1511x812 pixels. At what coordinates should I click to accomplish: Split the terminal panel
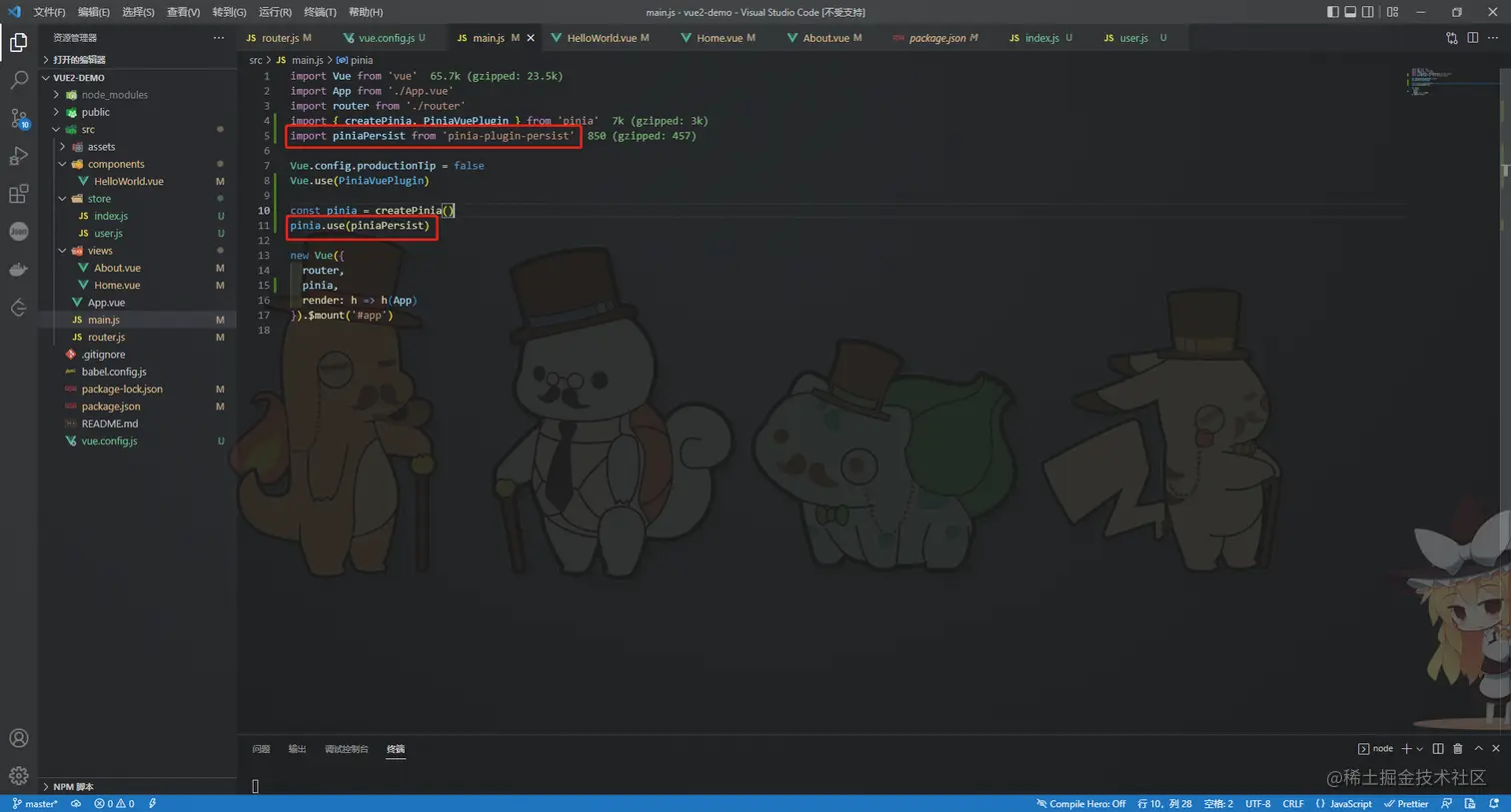pyautogui.click(x=1438, y=748)
